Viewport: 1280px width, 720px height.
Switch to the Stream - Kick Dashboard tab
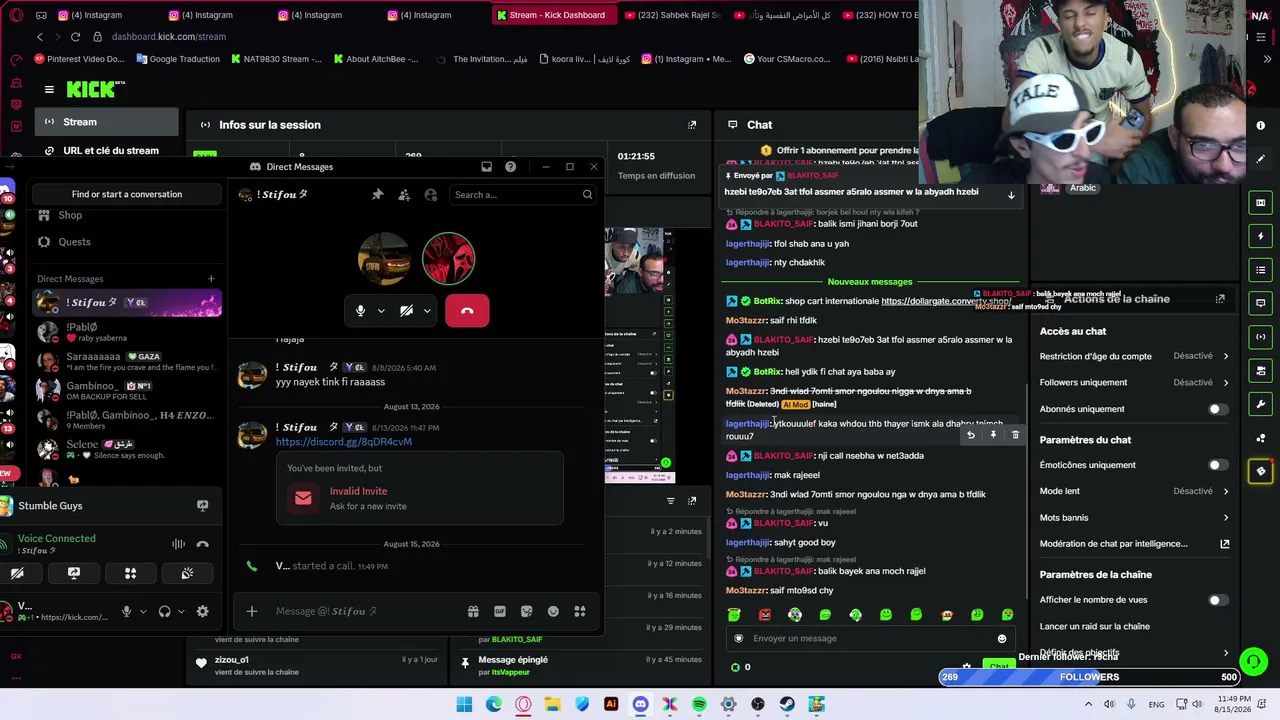tap(556, 15)
